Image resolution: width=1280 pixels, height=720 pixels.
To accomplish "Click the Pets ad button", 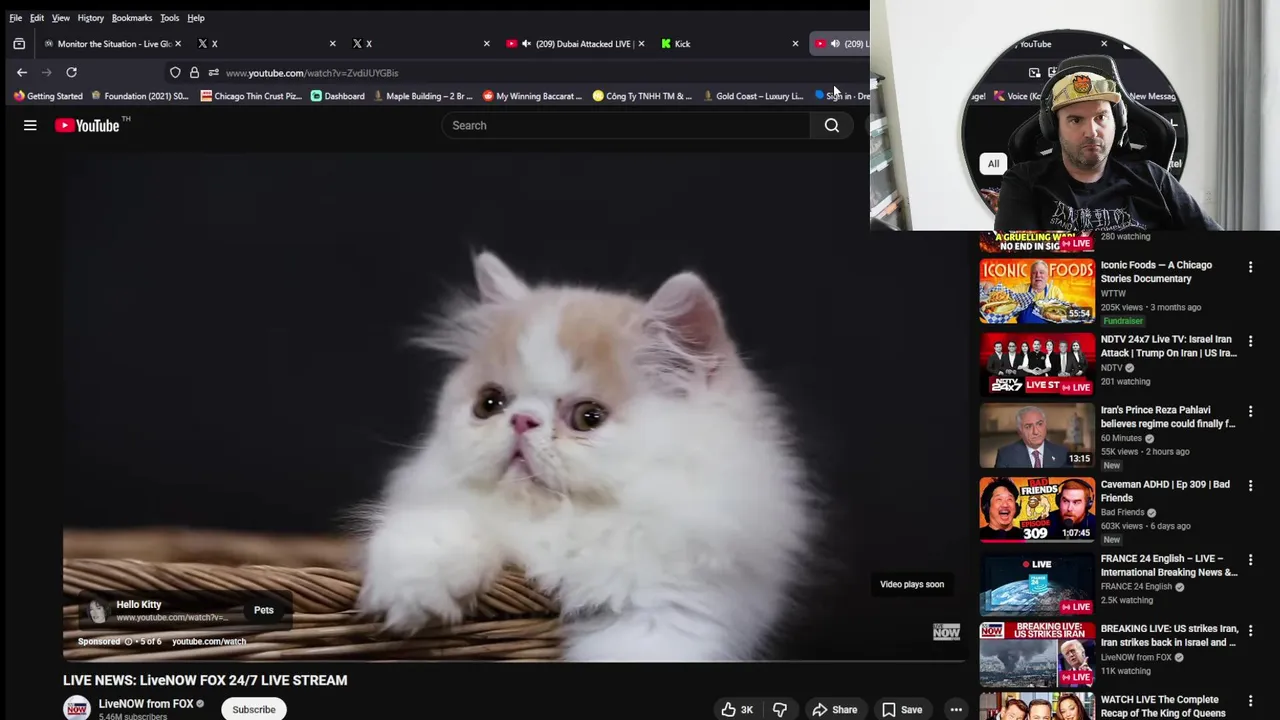I will (x=264, y=610).
